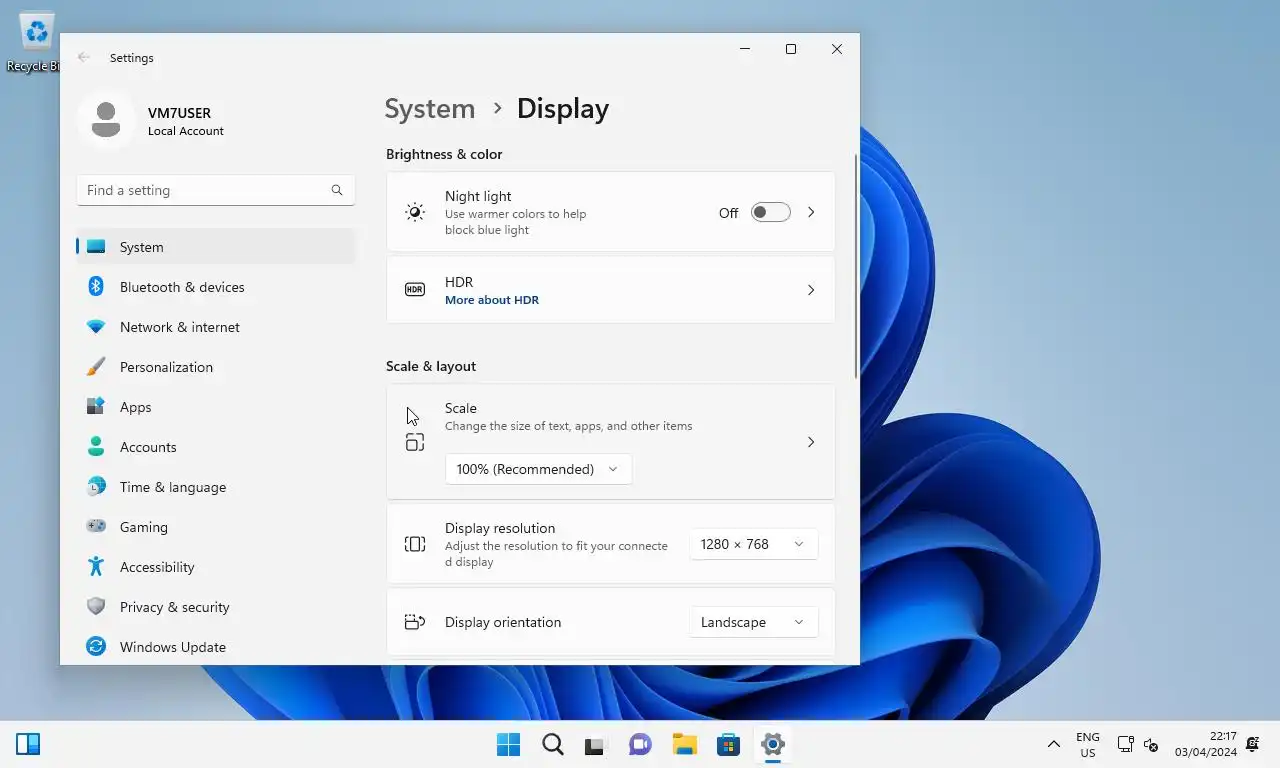
Task: Open the Chat app on the taskbar
Action: click(641, 744)
